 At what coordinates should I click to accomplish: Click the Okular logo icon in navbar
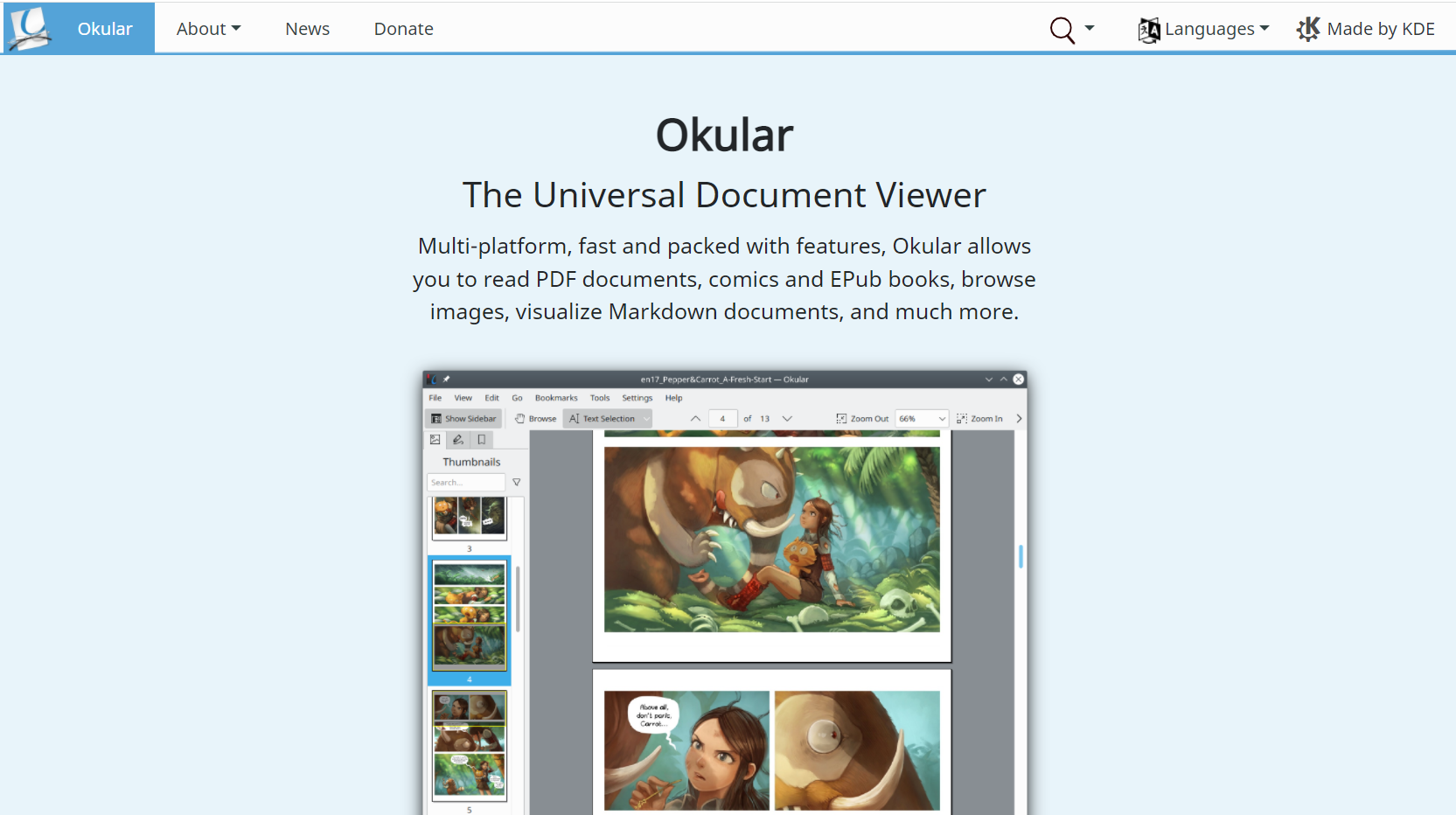pos(29,28)
